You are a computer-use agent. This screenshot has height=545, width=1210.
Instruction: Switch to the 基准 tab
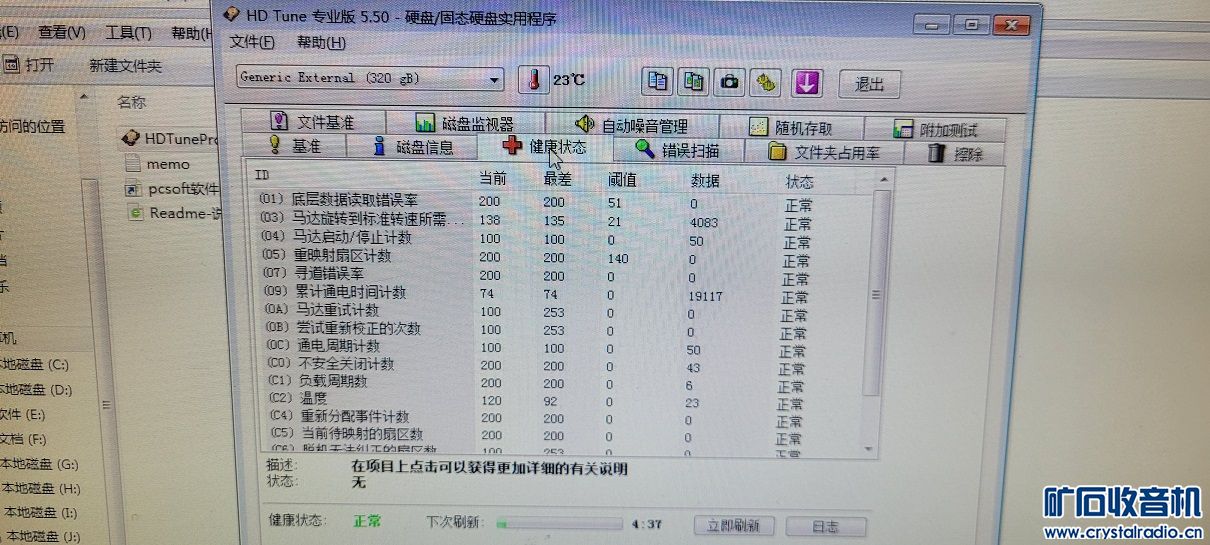pyautogui.click(x=295, y=146)
